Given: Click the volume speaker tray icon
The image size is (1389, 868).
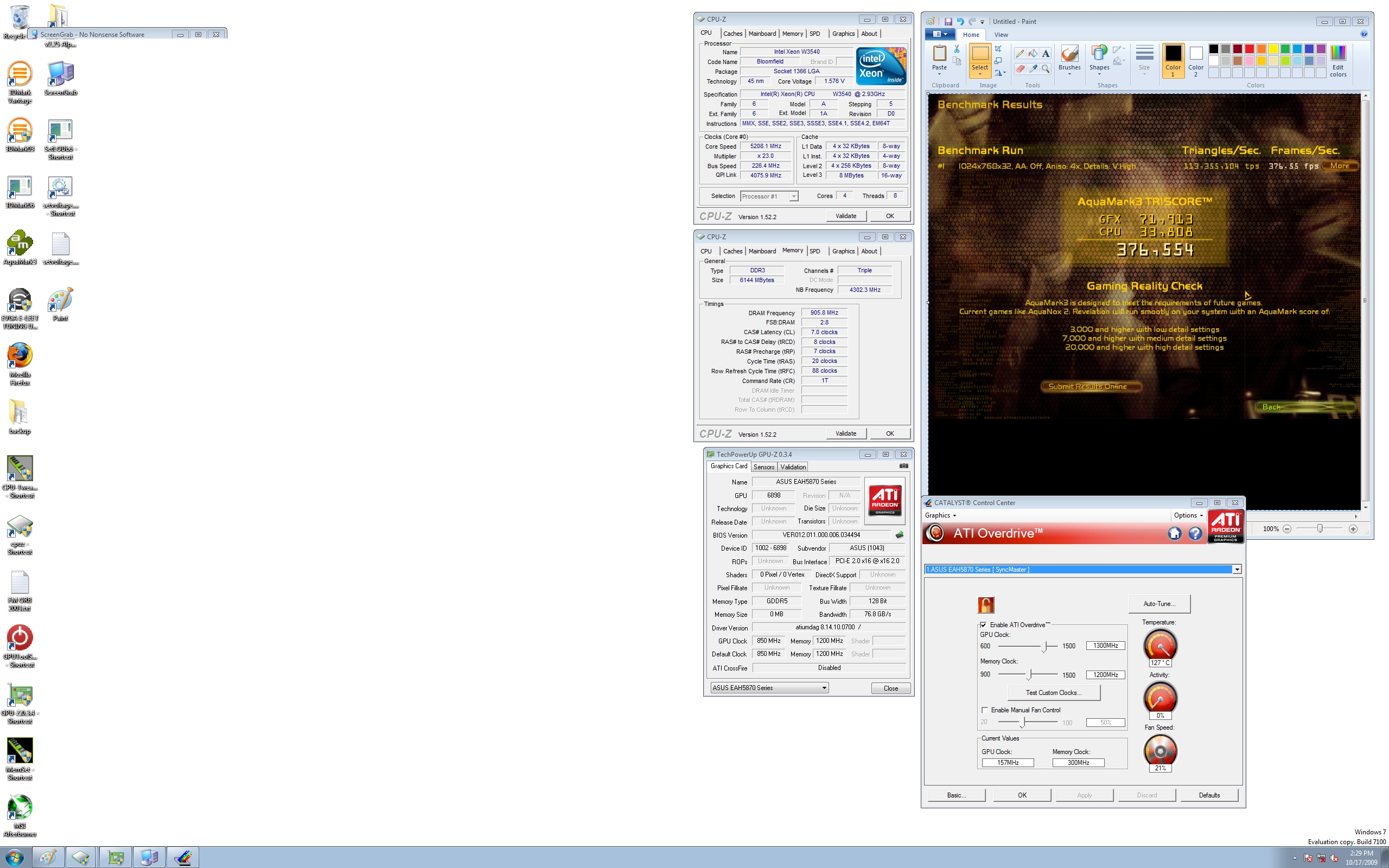Looking at the screenshot, I should [1335, 858].
